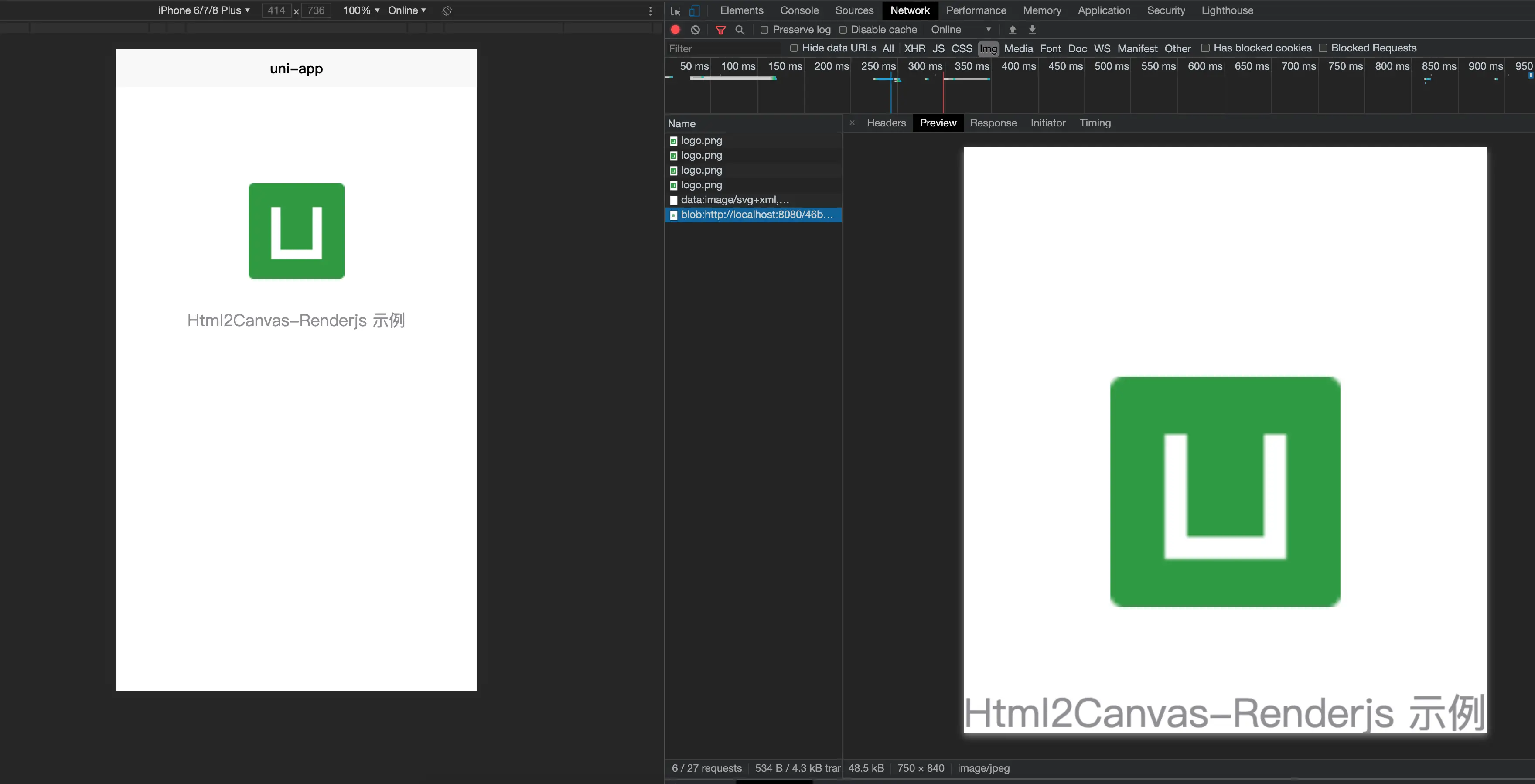Image resolution: width=1535 pixels, height=784 pixels.
Task: Click the Name column header
Action: point(753,123)
